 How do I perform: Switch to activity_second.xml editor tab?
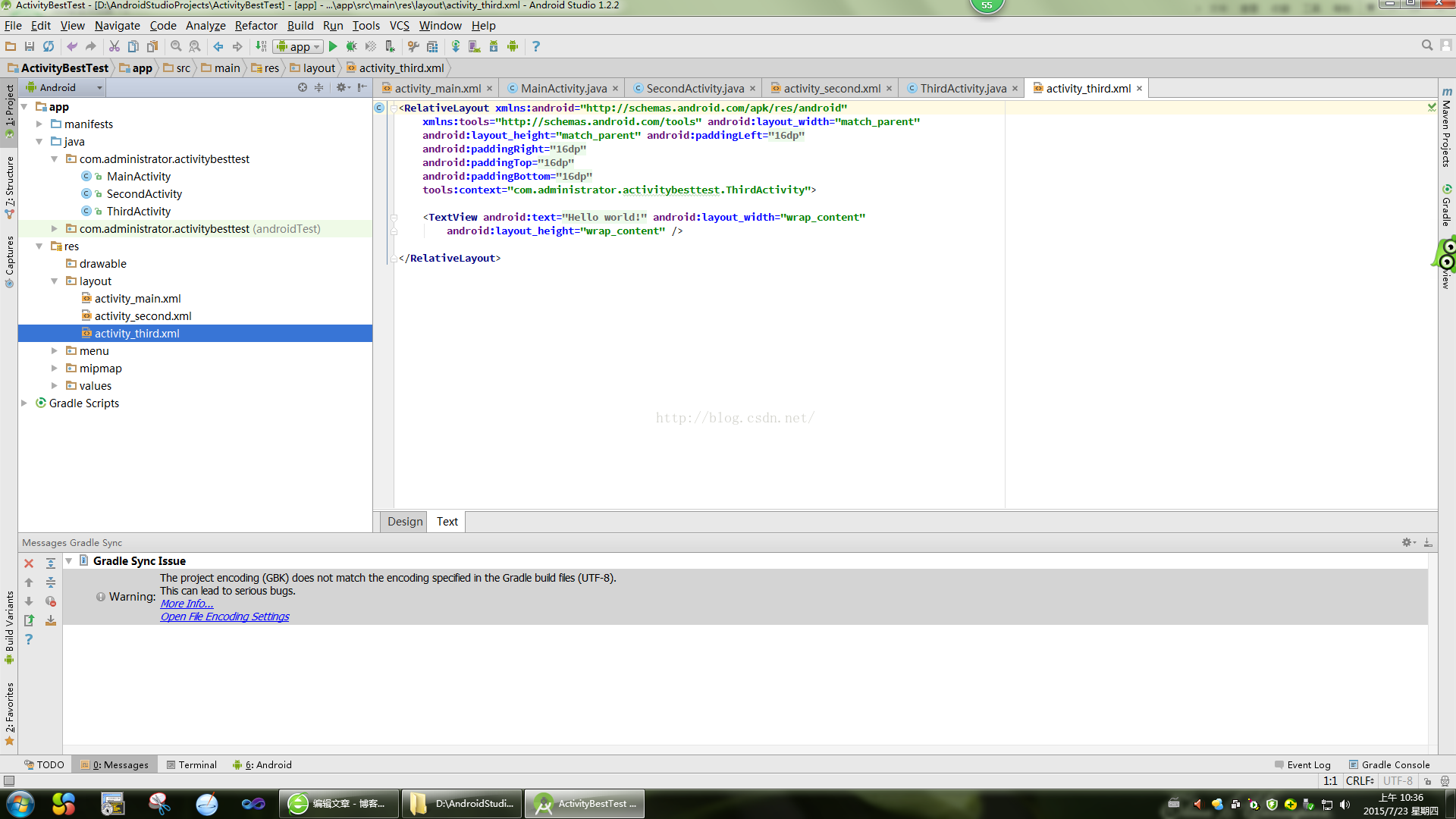point(832,88)
